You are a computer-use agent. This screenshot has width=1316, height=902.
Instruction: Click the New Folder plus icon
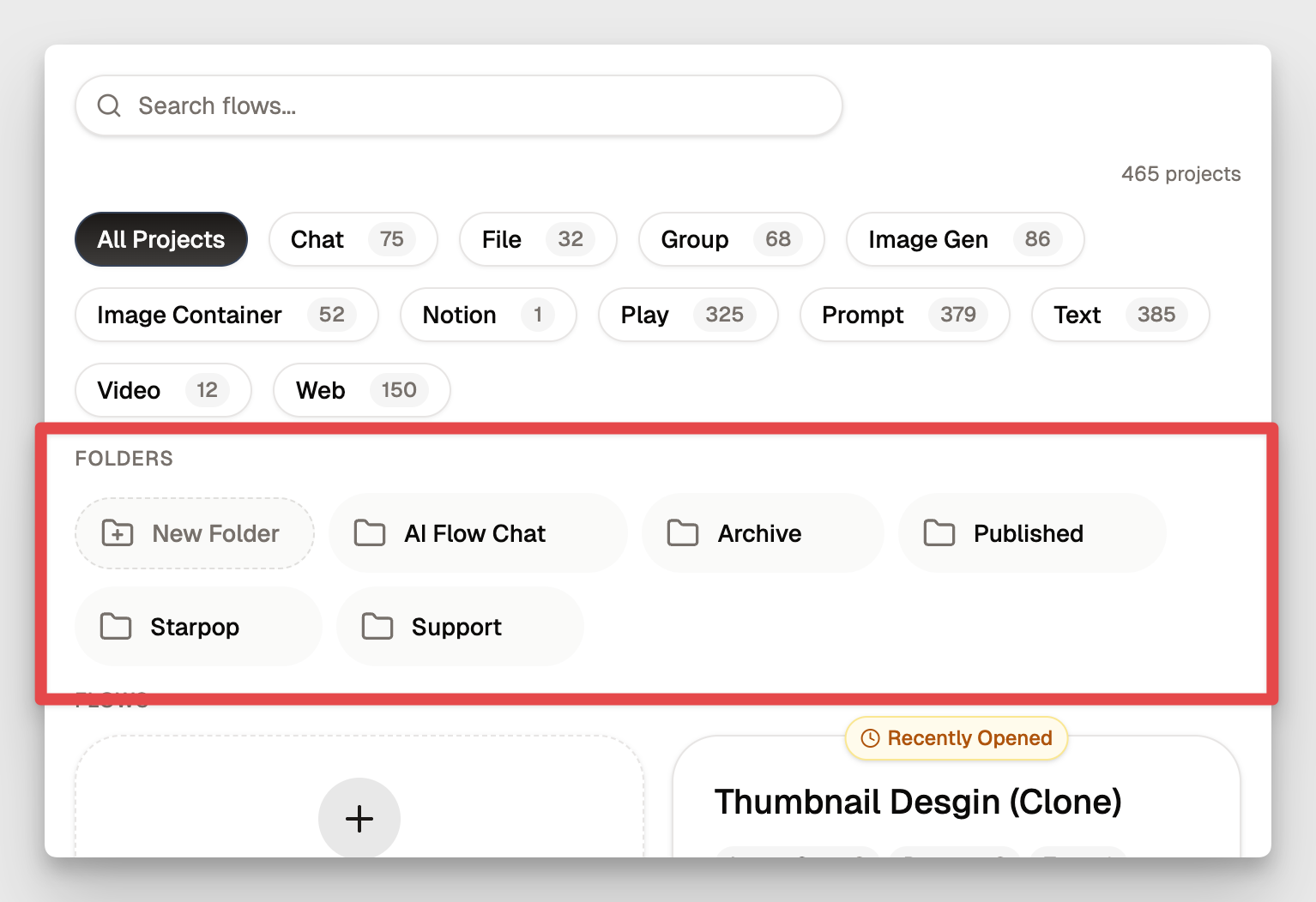pos(118,533)
